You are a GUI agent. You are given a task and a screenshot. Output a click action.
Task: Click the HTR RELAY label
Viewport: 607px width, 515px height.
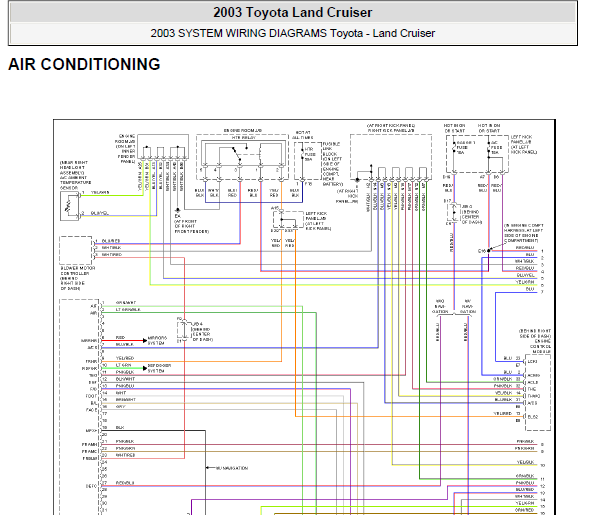point(243,137)
